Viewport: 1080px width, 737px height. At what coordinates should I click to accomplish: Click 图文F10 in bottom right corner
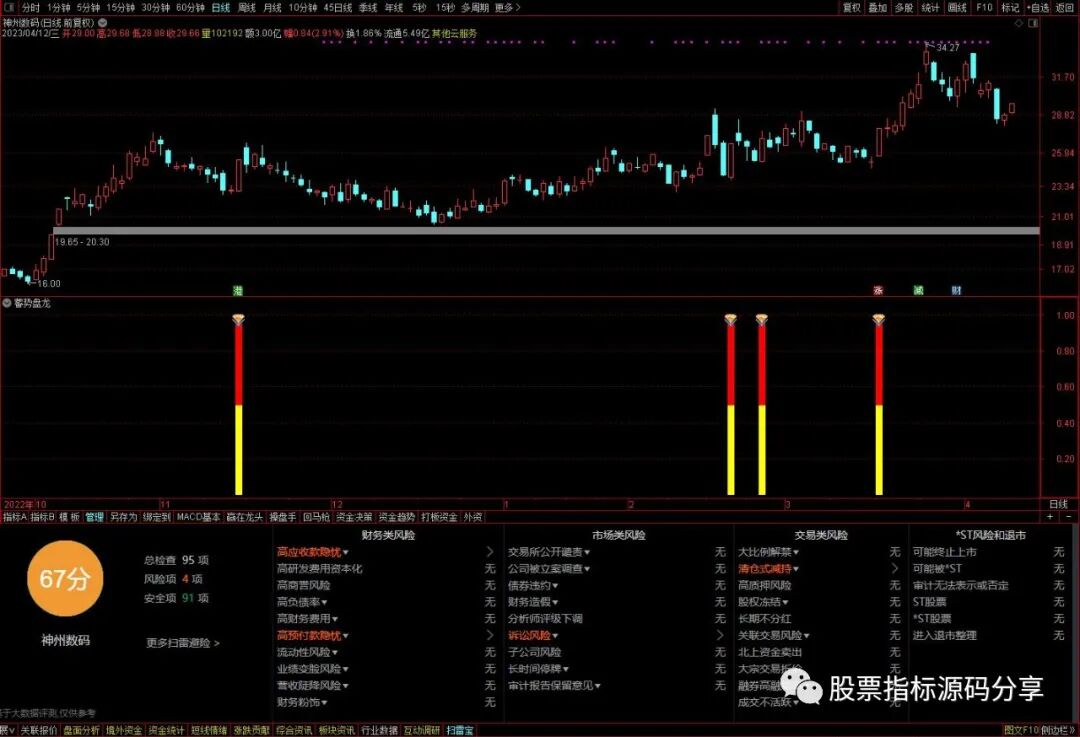(1021, 730)
